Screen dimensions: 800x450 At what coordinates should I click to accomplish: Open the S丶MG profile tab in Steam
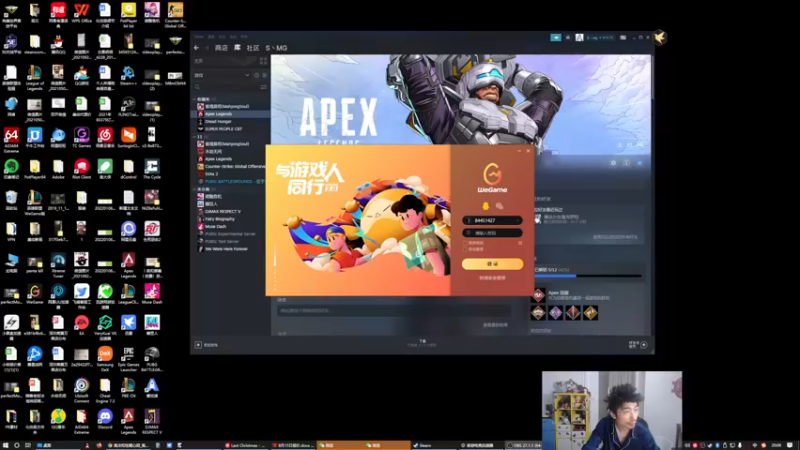276,48
